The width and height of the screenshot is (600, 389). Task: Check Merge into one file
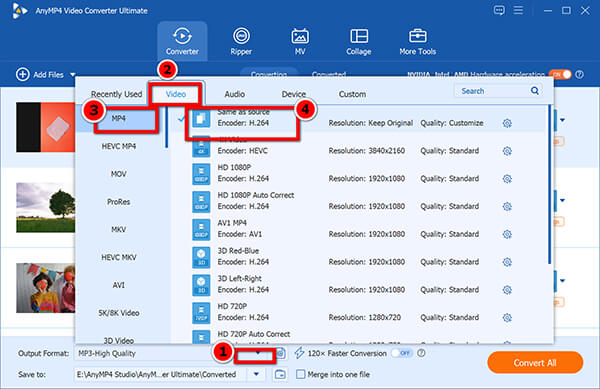point(301,374)
